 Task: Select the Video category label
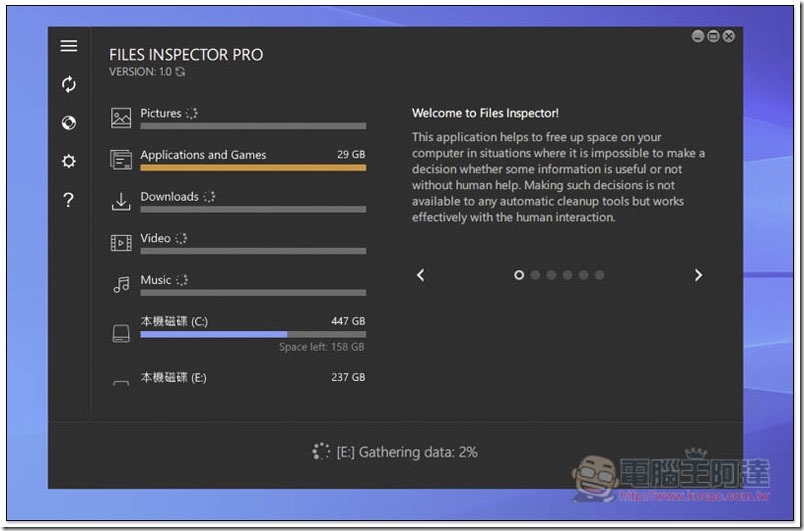click(x=155, y=238)
